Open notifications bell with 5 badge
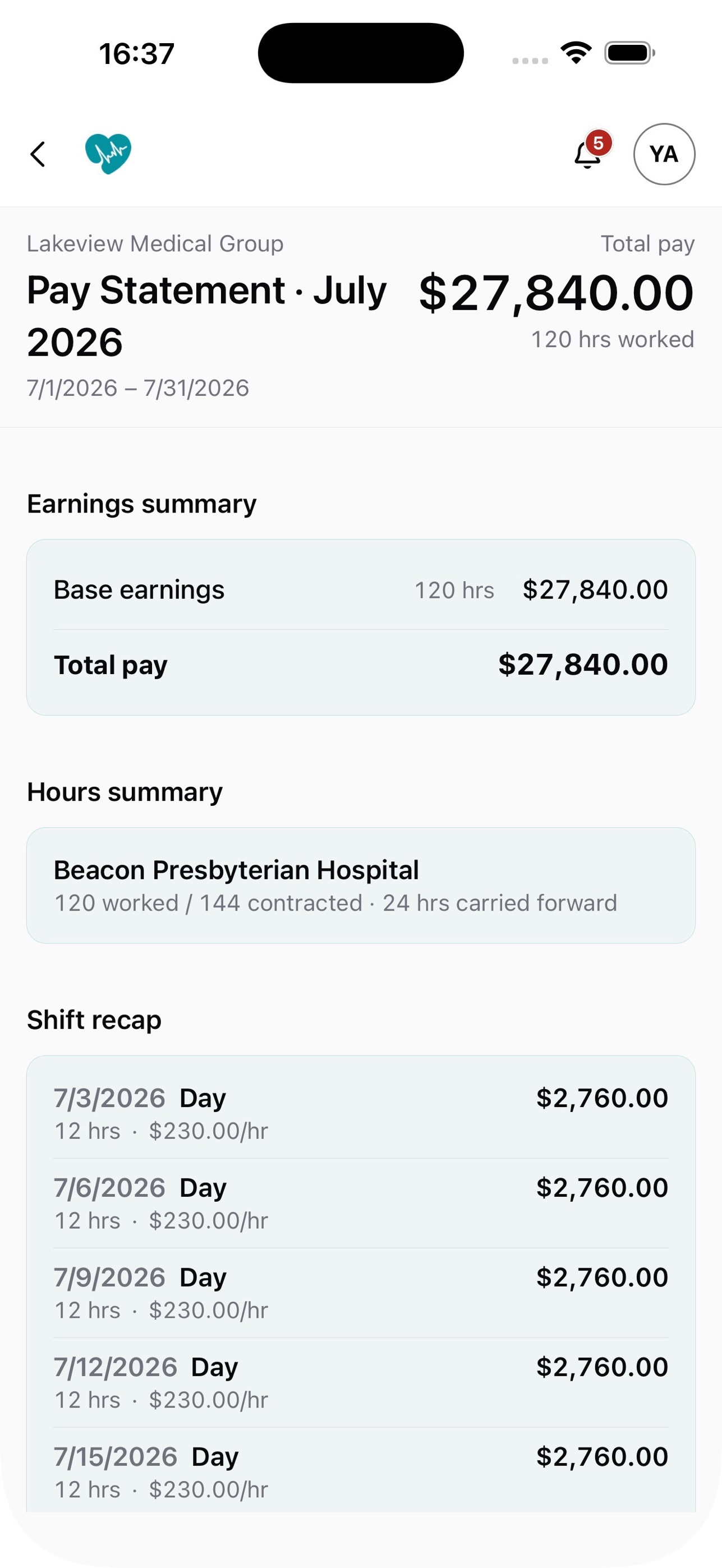The width and height of the screenshot is (722, 1568). click(588, 153)
